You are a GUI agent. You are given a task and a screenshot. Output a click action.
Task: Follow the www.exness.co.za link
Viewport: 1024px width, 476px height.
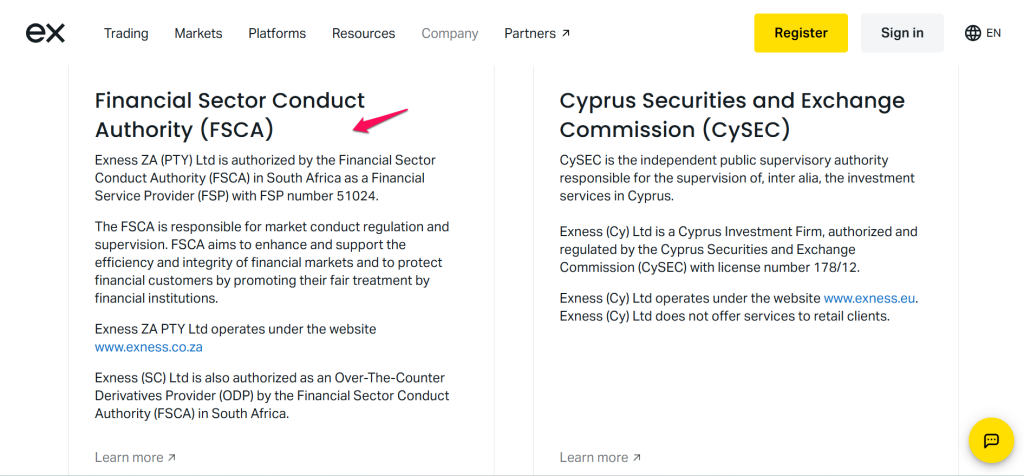click(149, 347)
